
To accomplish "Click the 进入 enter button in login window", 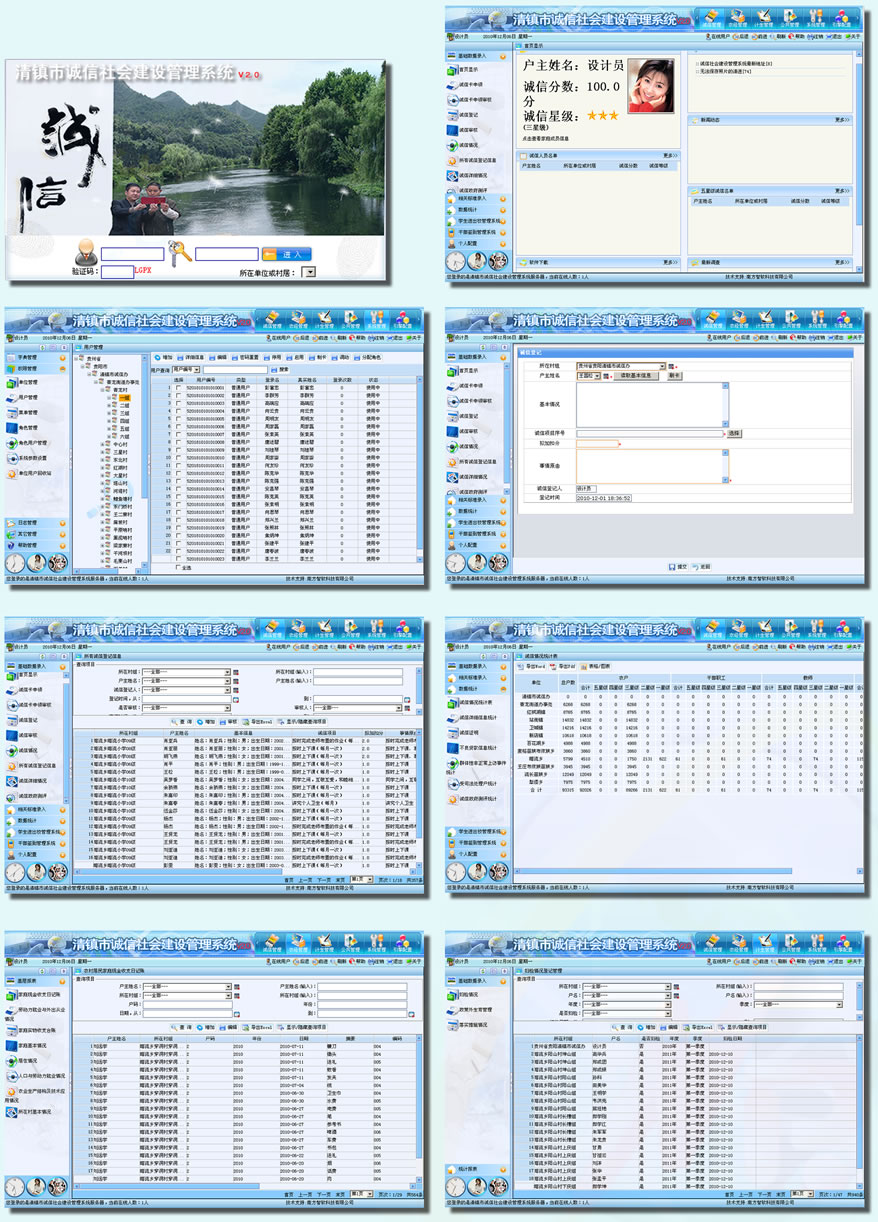I will click(x=286, y=254).
